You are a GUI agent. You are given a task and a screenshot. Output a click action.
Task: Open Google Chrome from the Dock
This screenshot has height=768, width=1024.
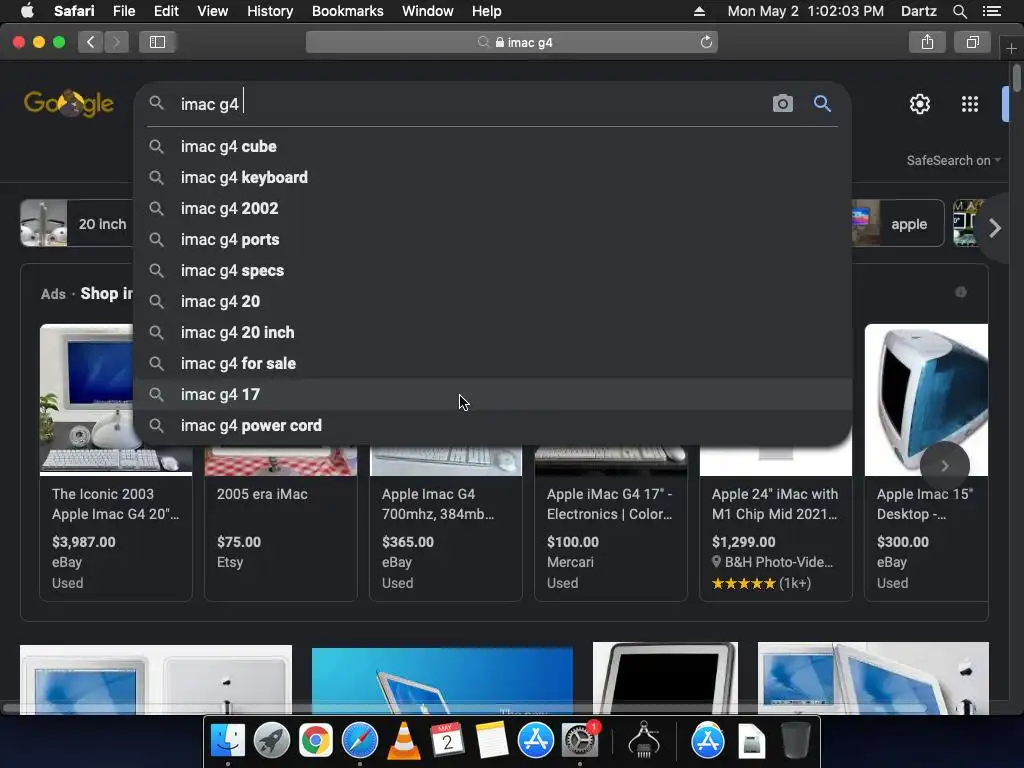[x=315, y=741]
